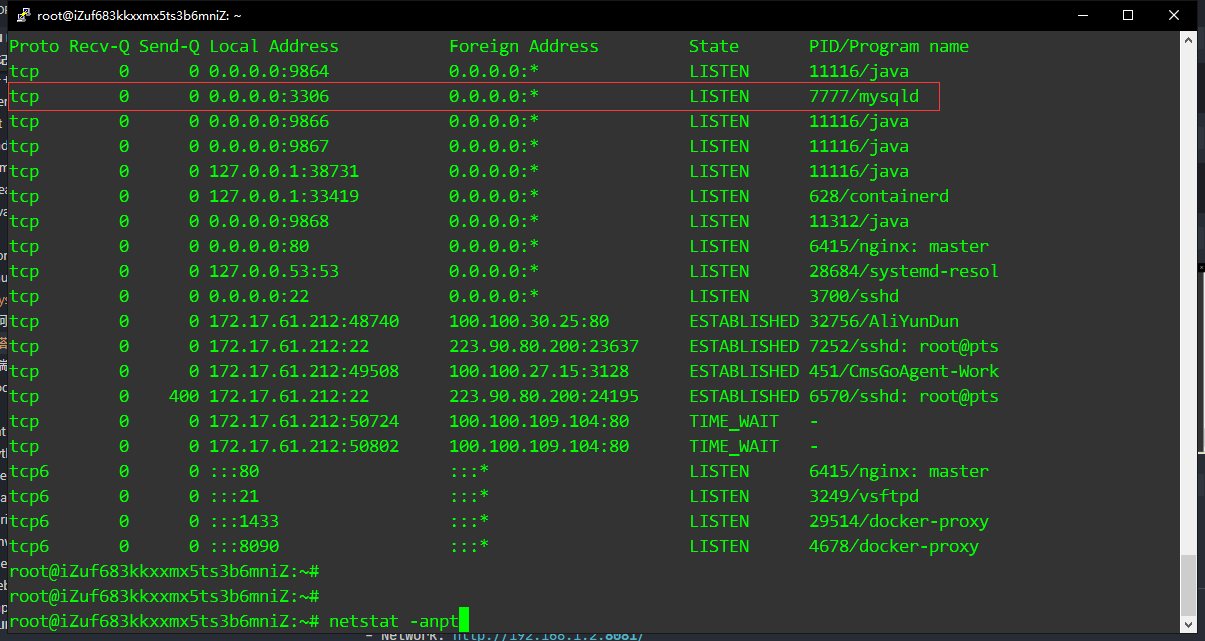Click the 6570/sshd: root@pts entry
This screenshot has height=641, width=1205.
[x=904, y=396]
